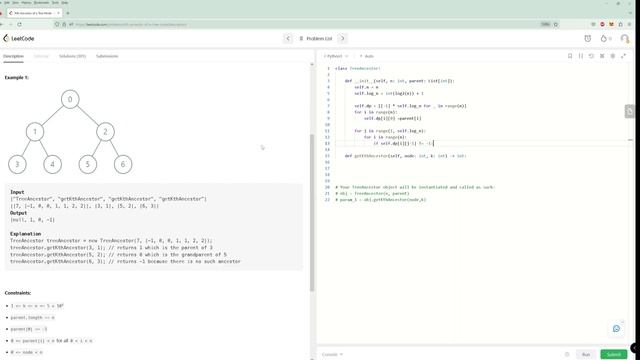Click tree node 0 in diagram

[x=70, y=99]
